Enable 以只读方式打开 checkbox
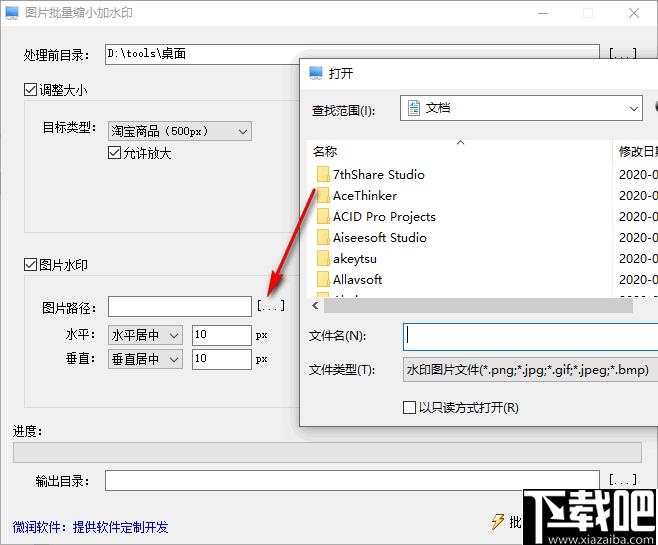This screenshot has height=545, width=658. click(409, 407)
